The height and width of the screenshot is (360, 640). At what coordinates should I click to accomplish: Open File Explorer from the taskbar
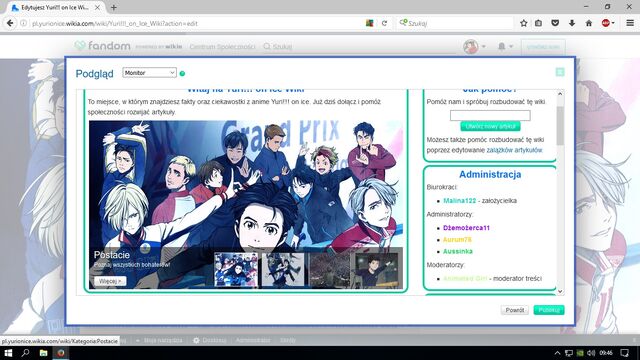[43, 353]
